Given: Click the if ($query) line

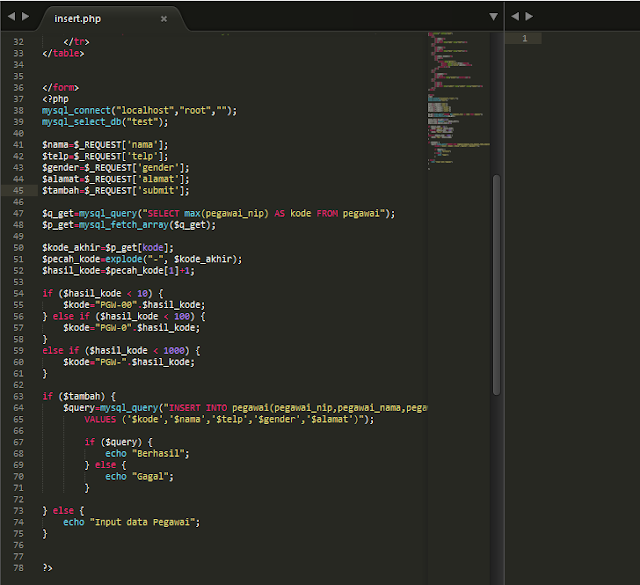Looking at the screenshot, I should pyautogui.click(x=118, y=442).
